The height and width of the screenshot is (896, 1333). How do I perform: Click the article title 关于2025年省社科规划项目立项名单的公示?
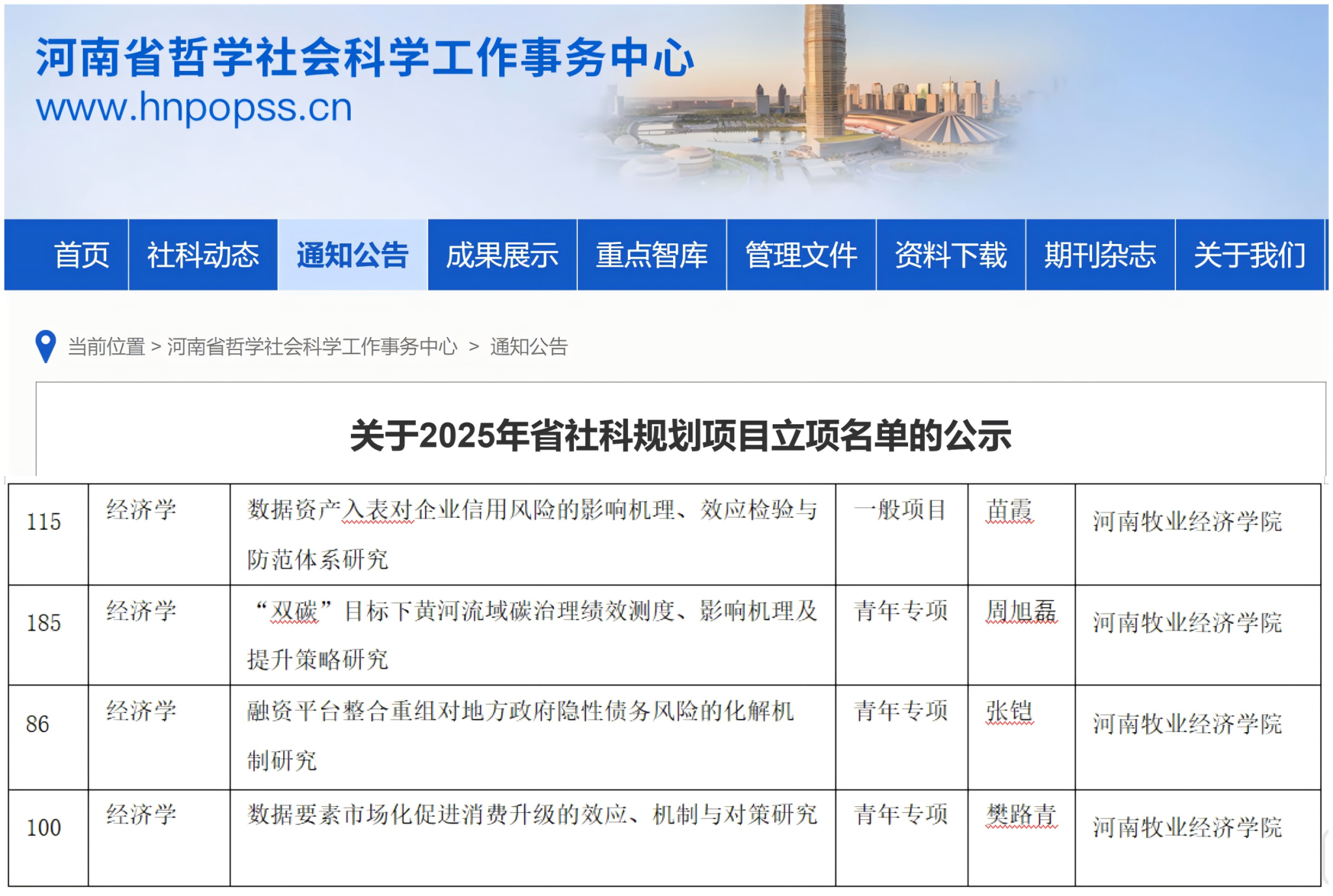tap(680, 435)
